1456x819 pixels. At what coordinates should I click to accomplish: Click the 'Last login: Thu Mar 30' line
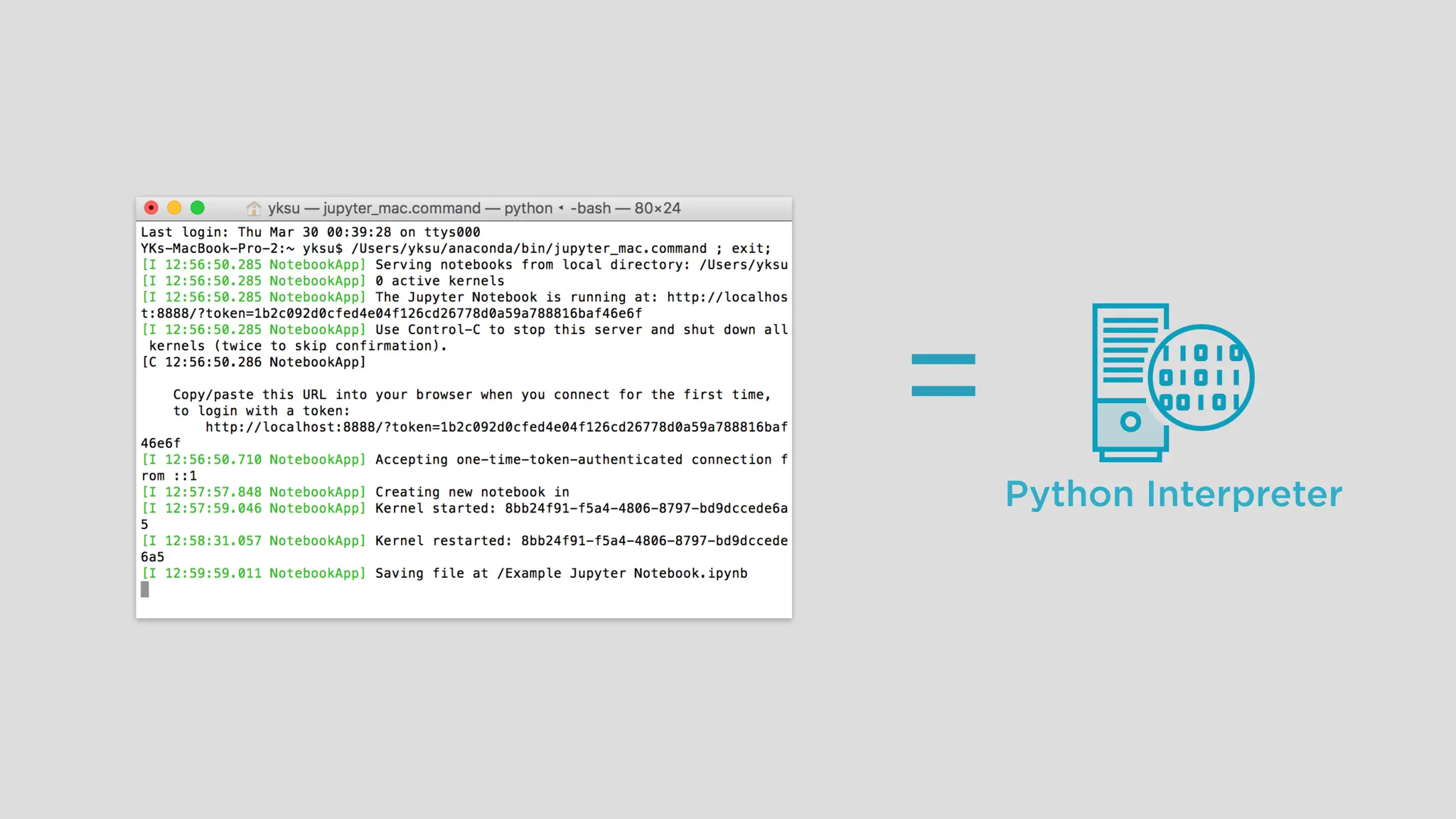click(x=311, y=232)
